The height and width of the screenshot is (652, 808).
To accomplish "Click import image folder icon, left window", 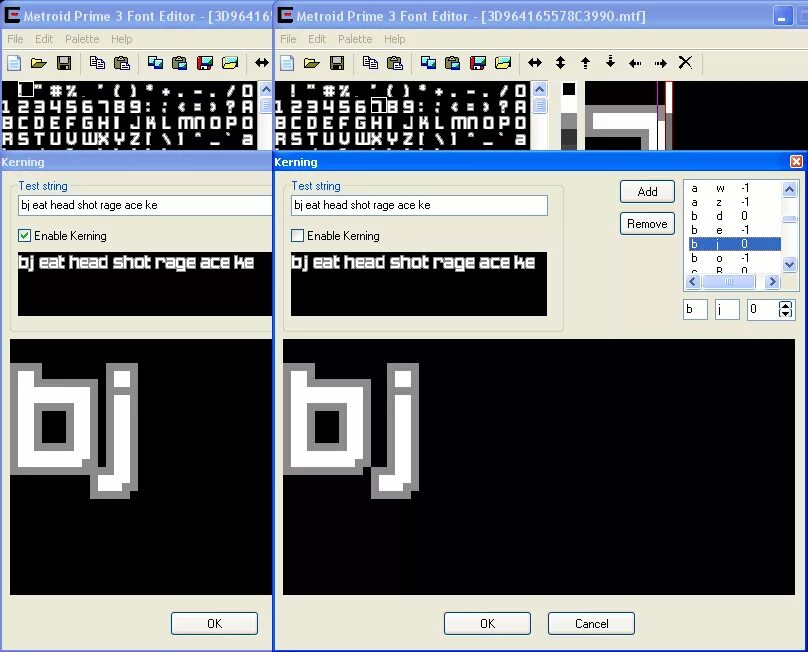I will pos(230,63).
